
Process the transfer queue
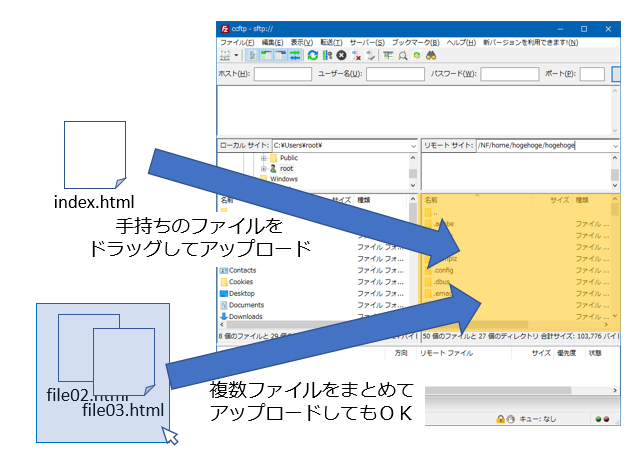[327, 56]
